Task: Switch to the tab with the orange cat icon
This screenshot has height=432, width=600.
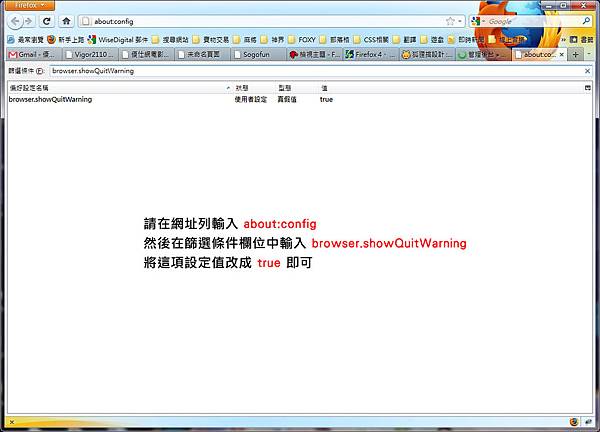Action: pos(427,55)
